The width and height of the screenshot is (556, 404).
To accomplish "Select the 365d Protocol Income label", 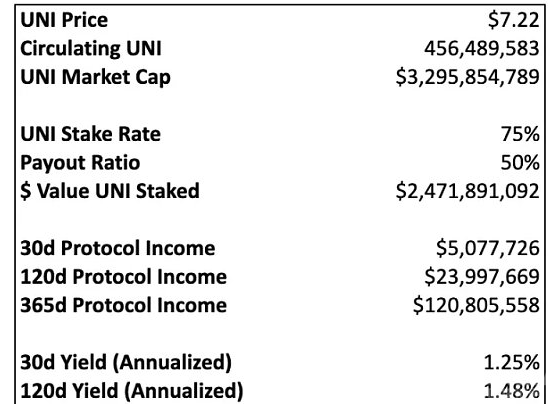I will pyautogui.click(x=123, y=305).
